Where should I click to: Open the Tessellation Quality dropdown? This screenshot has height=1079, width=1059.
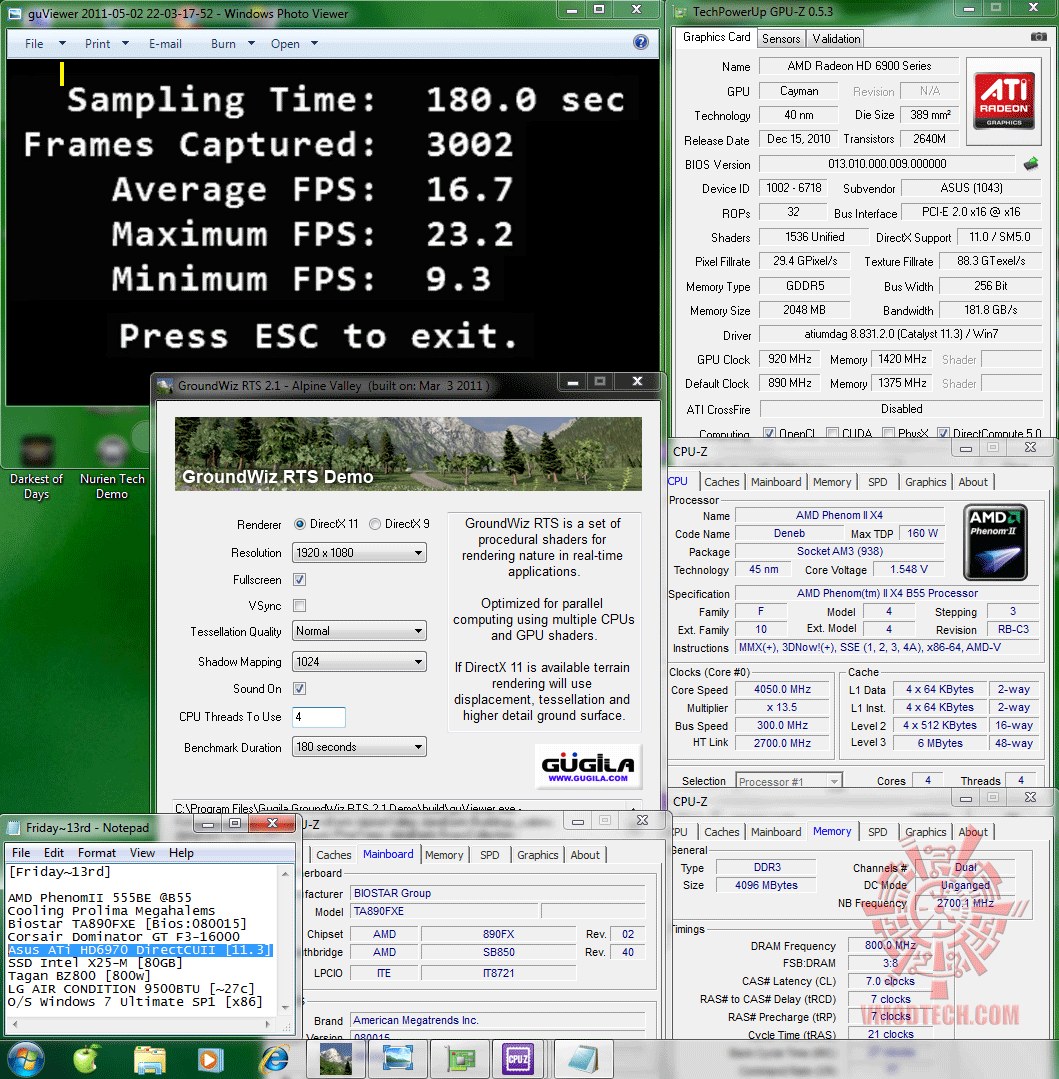pyautogui.click(x=359, y=631)
